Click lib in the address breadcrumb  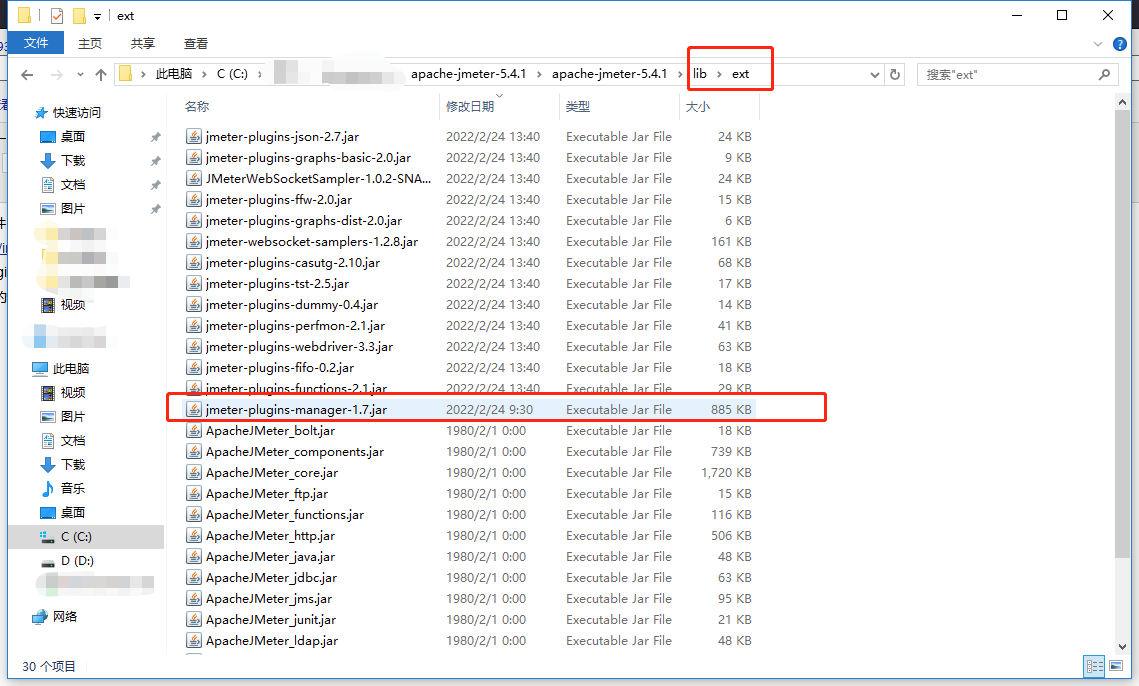coord(700,74)
